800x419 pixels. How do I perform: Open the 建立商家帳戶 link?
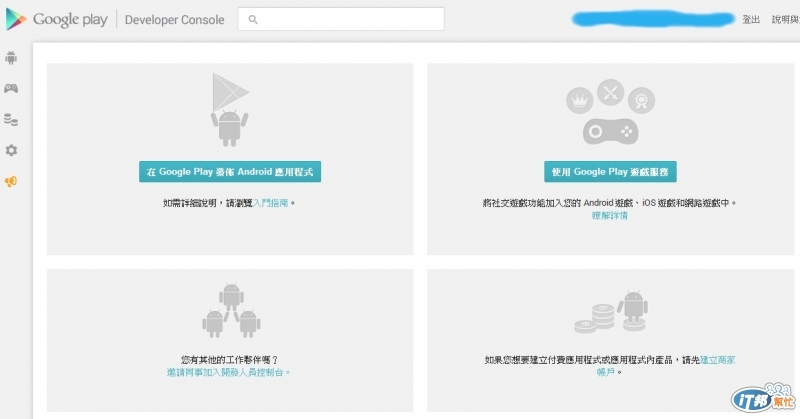pyautogui.click(x=718, y=360)
